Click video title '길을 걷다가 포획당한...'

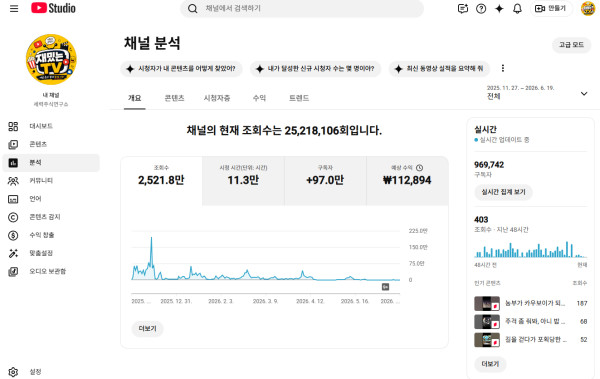tap(536, 339)
